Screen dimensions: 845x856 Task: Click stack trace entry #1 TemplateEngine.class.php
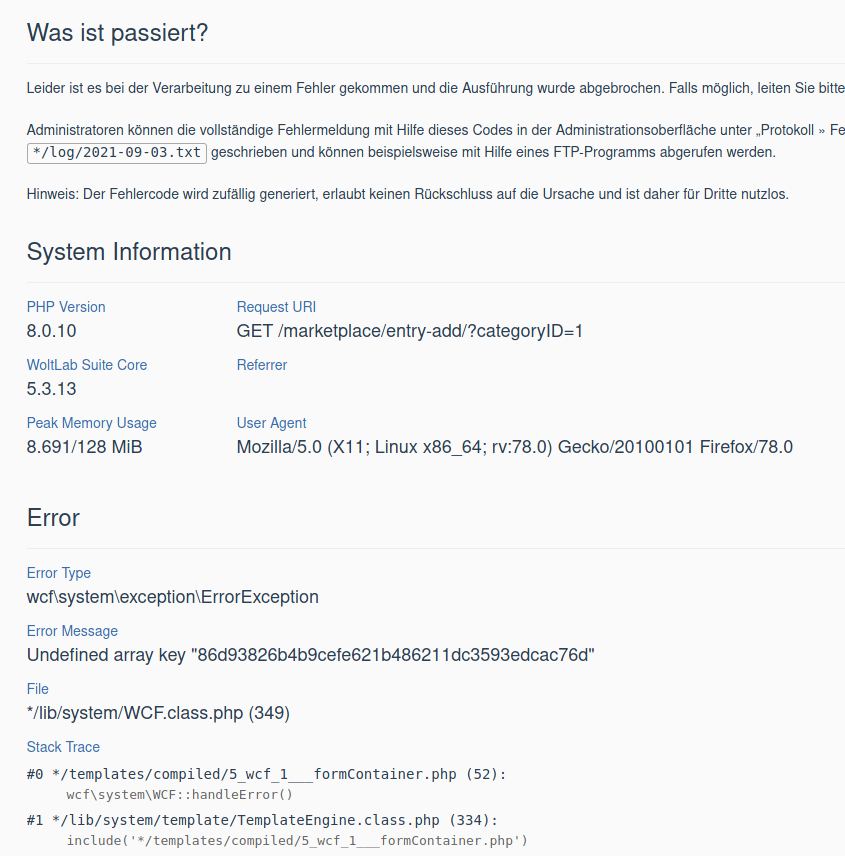[x=263, y=820]
